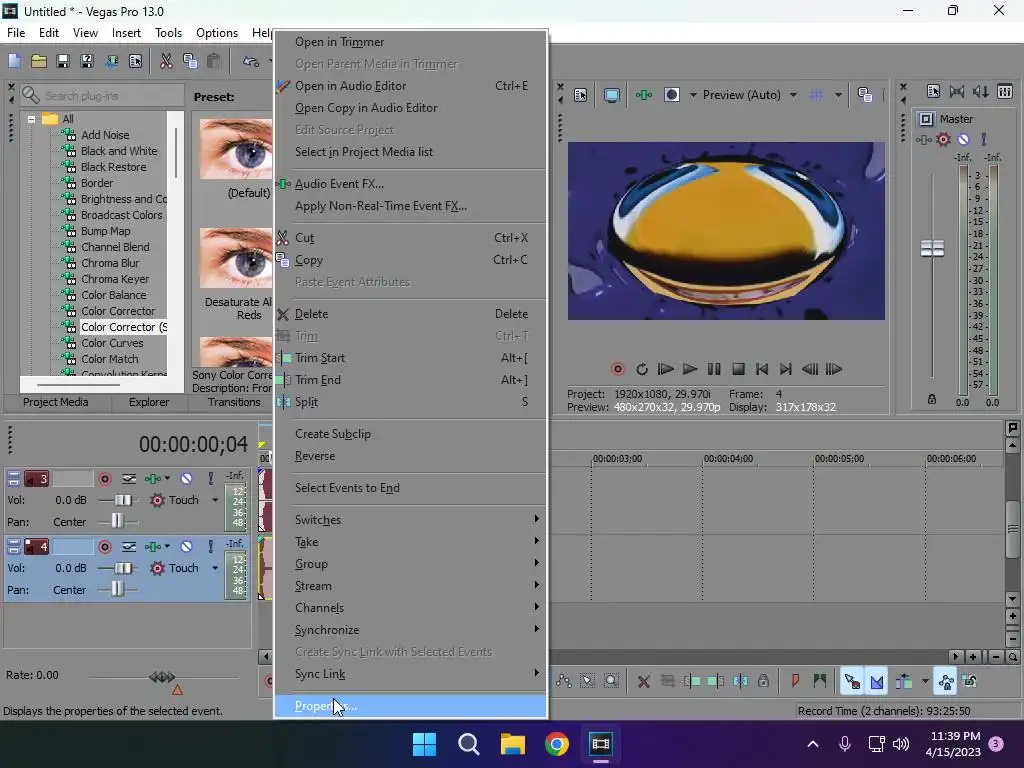Click the Insert Region green flags icon

pyautogui.click(x=820, y=681)
